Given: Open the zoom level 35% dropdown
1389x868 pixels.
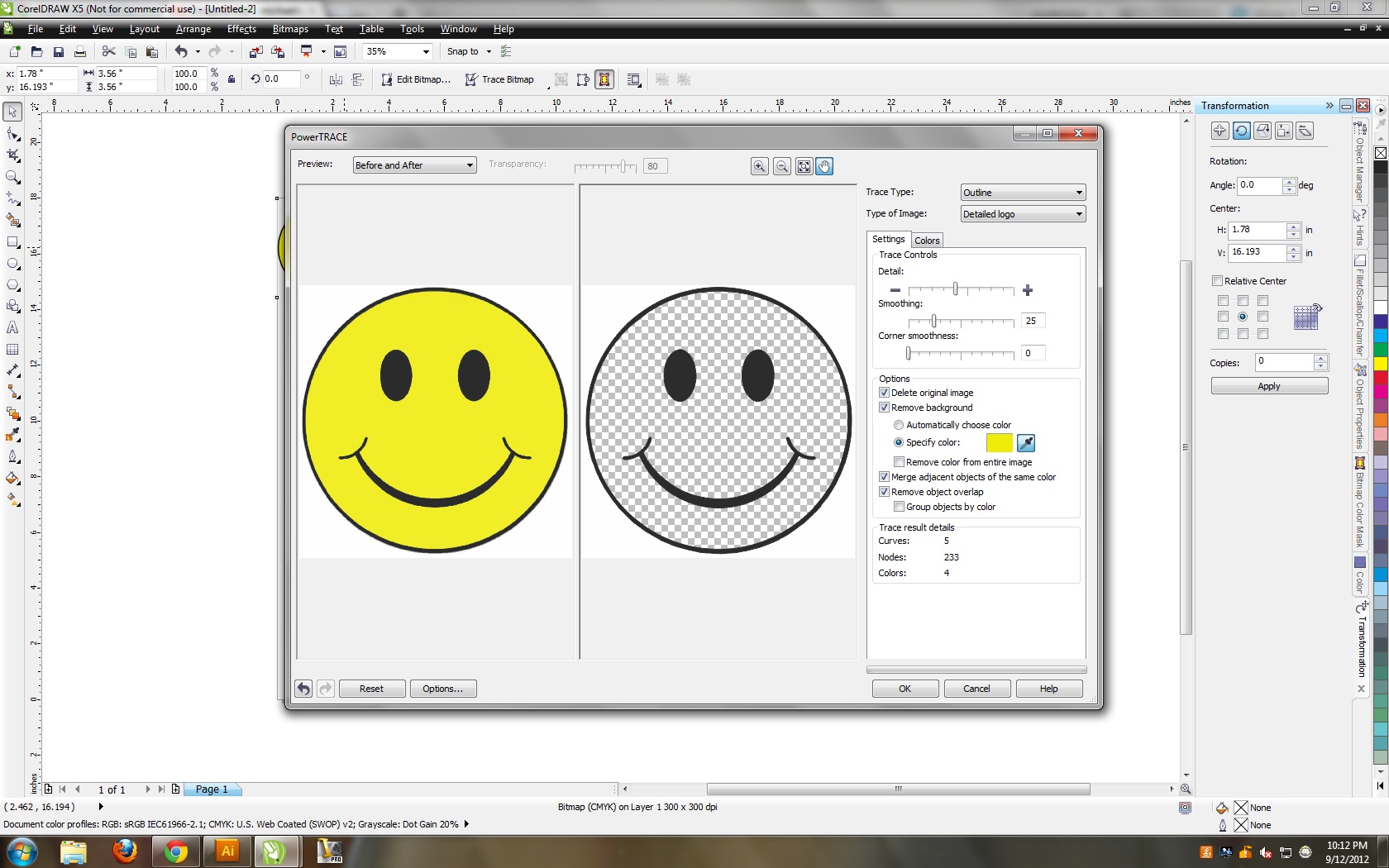Looking at the screenshot, I should [x=426, y=51].
